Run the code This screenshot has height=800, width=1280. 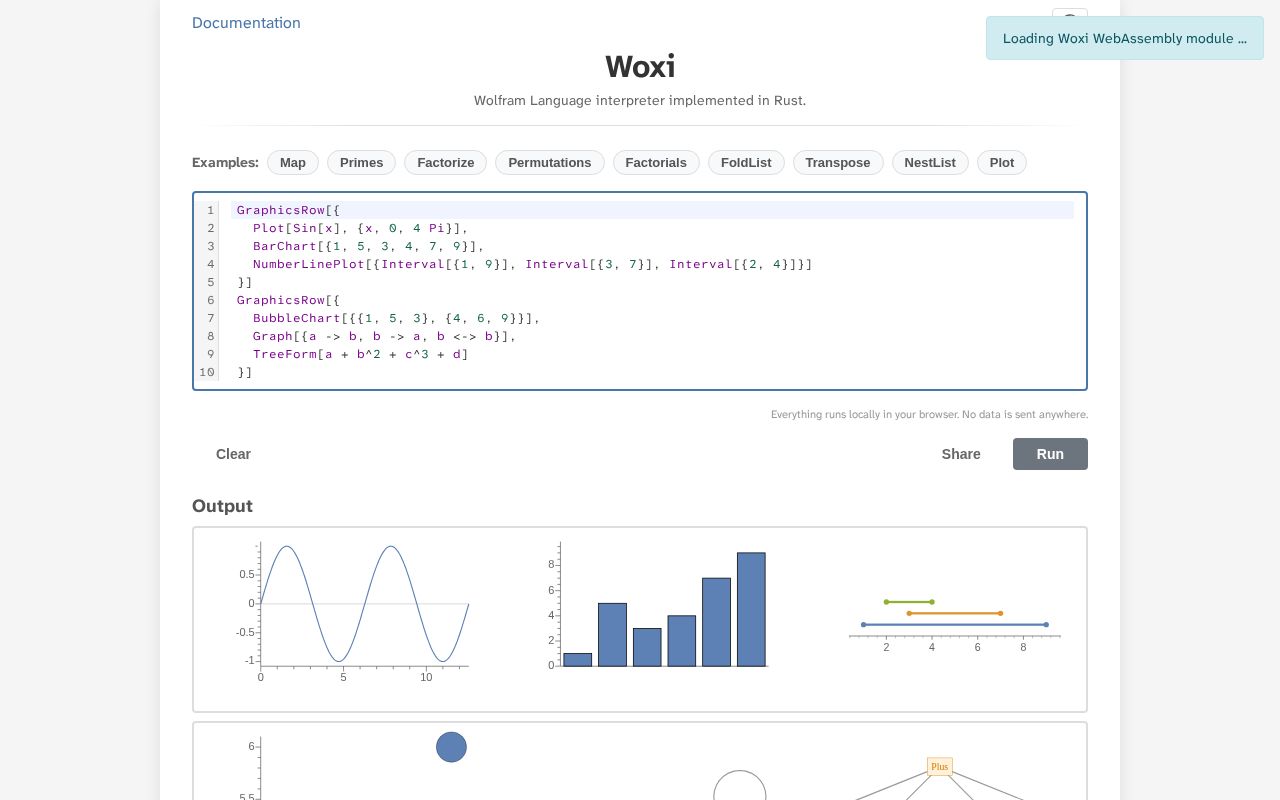click(x=1050, y=454)
